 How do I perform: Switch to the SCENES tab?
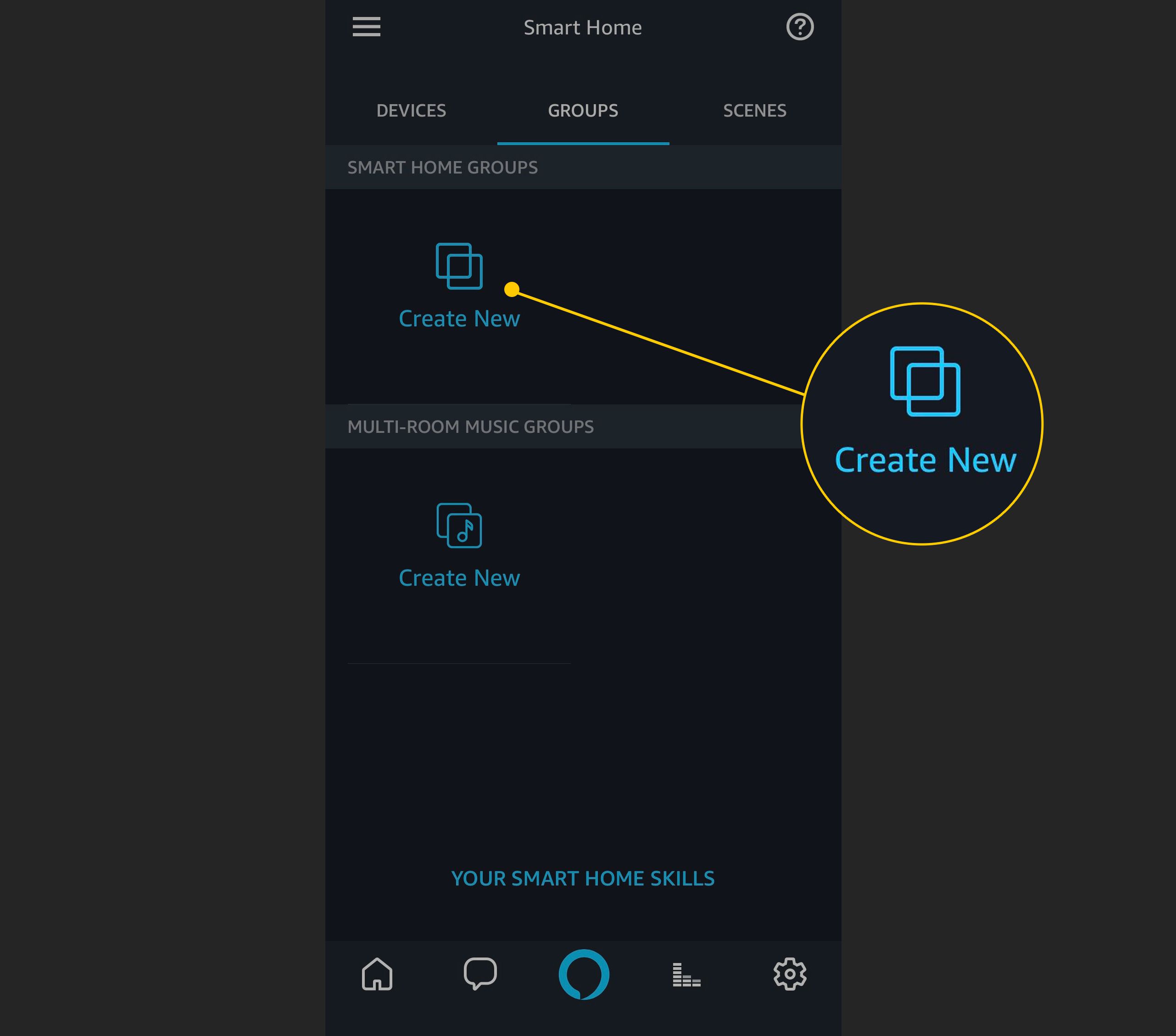pyautogui.click(x=754, y=110)
